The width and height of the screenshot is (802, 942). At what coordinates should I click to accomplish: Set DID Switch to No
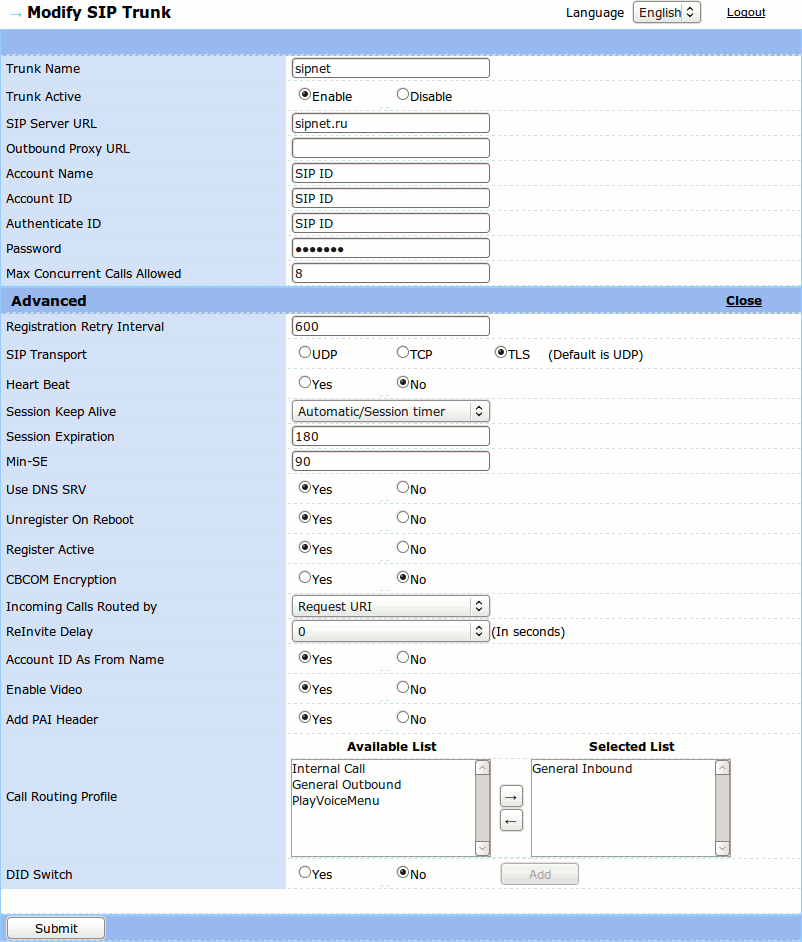403,872
